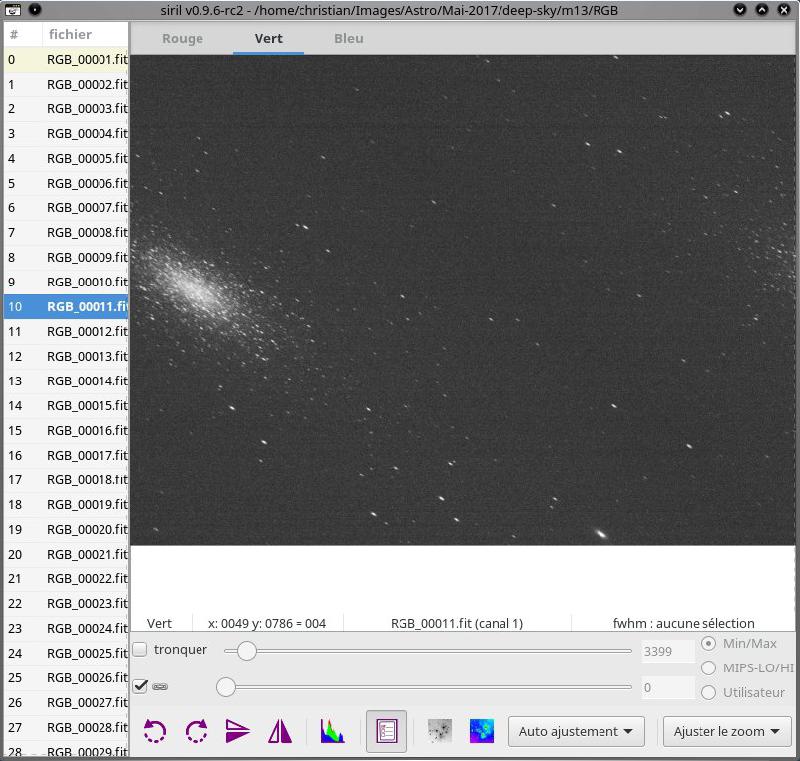The width and height of the screenshot is (800, 761).
Task: Click the chain link icon beside the checkbox
Action: point(160,687)
